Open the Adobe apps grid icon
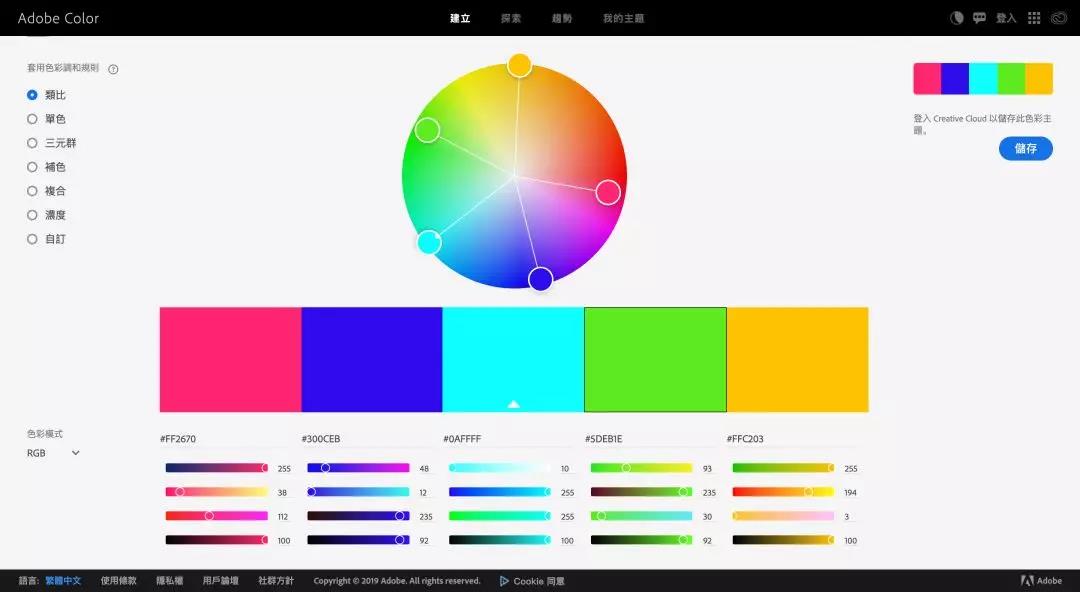The width and height of the screenshot is (1080, 592). point(1034,18)
